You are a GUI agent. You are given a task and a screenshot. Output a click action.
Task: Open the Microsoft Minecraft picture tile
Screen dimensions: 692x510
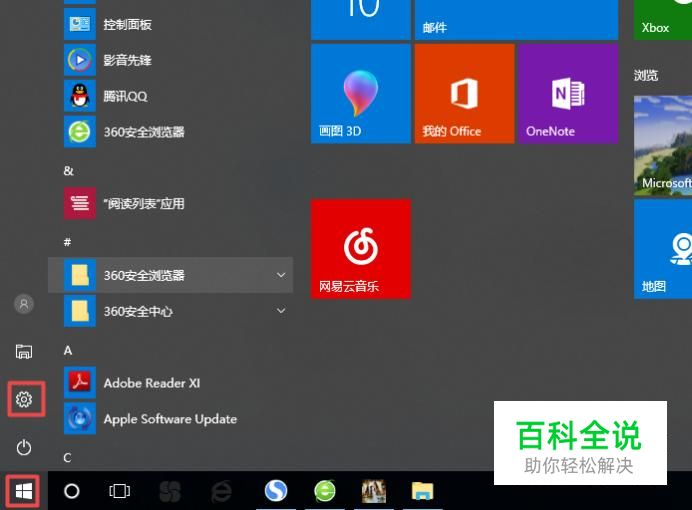[x=663, y=146]
